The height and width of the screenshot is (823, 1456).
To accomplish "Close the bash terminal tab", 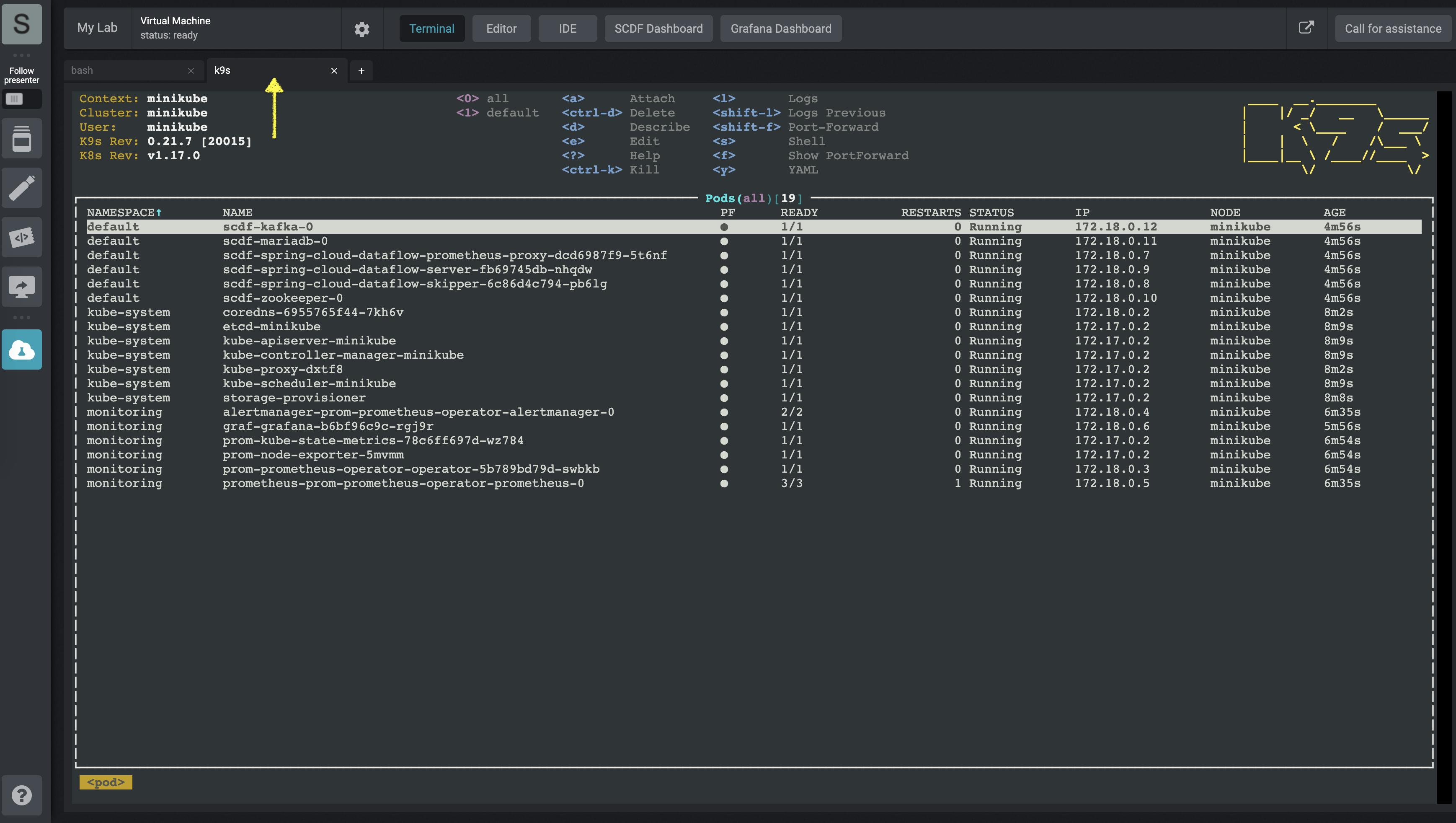I will coord(191,71).
